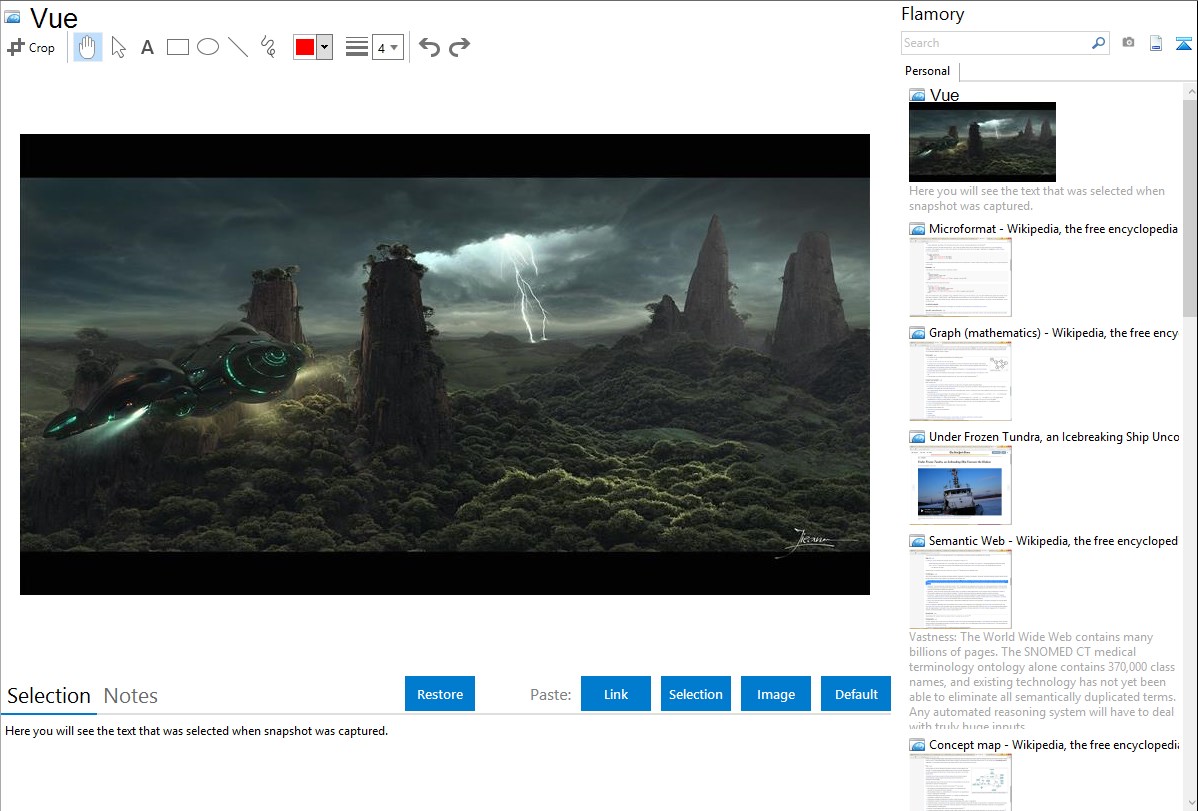
Task: Select the ellipse shape tool
Action: click(x=208, y=47)
